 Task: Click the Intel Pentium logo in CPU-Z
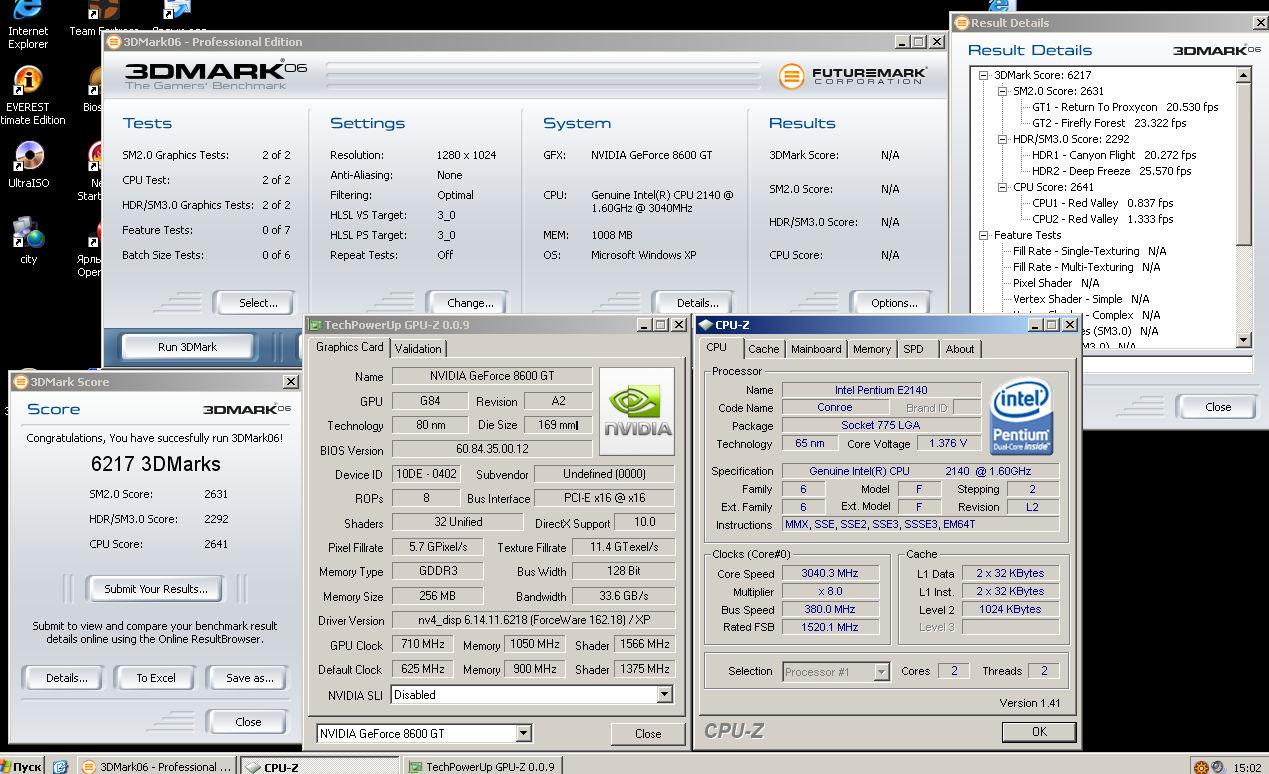tap(1021, 418)
